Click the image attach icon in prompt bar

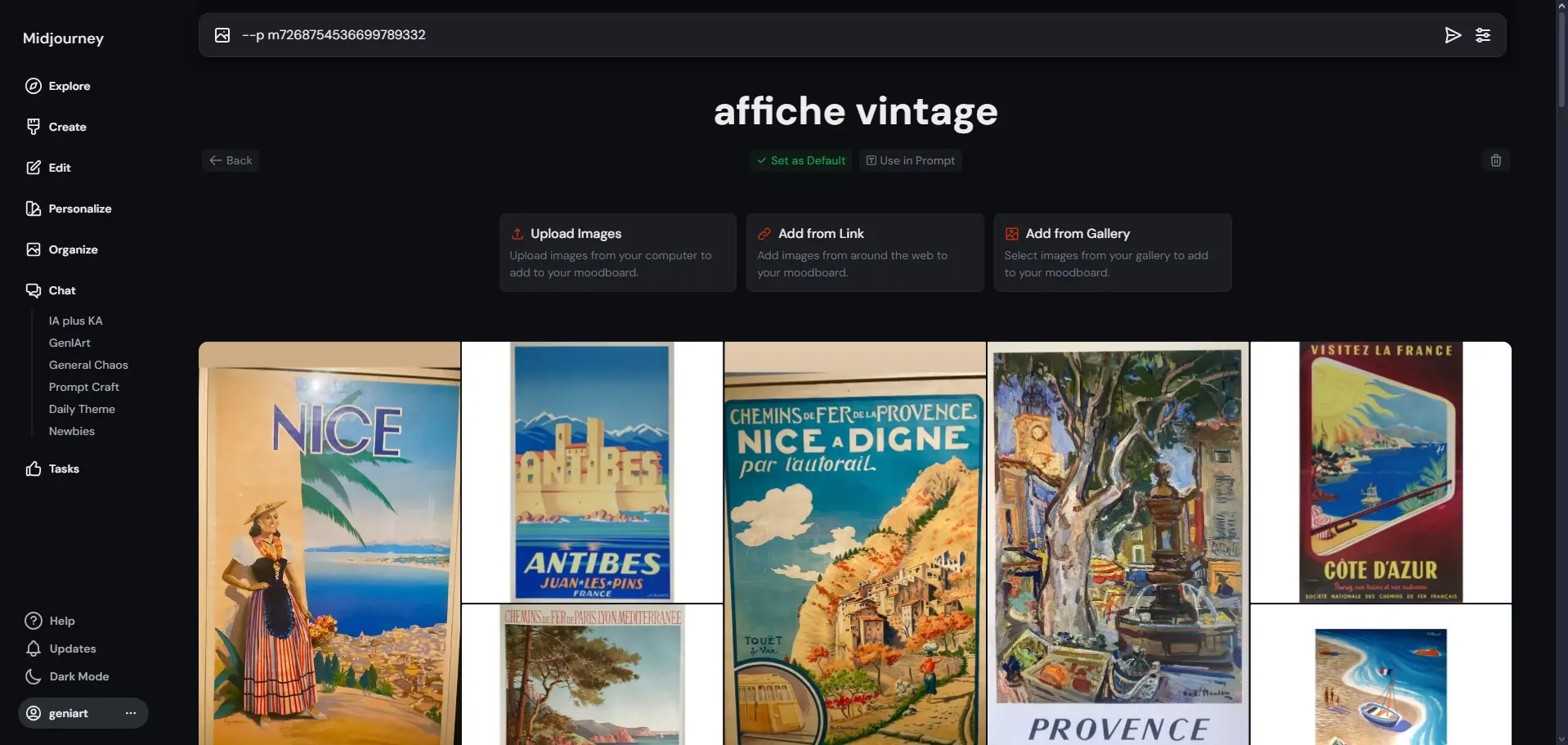(222, 35)
